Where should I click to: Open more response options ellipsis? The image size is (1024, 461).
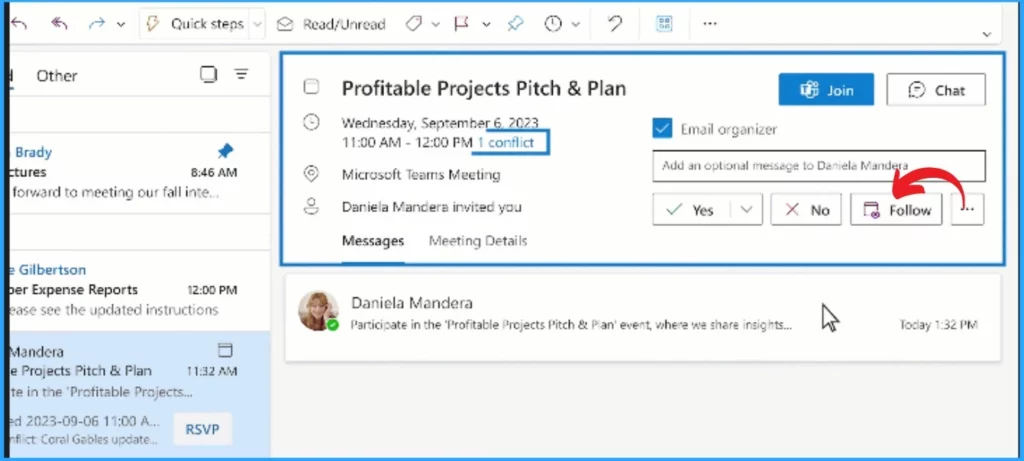(968, 210)
